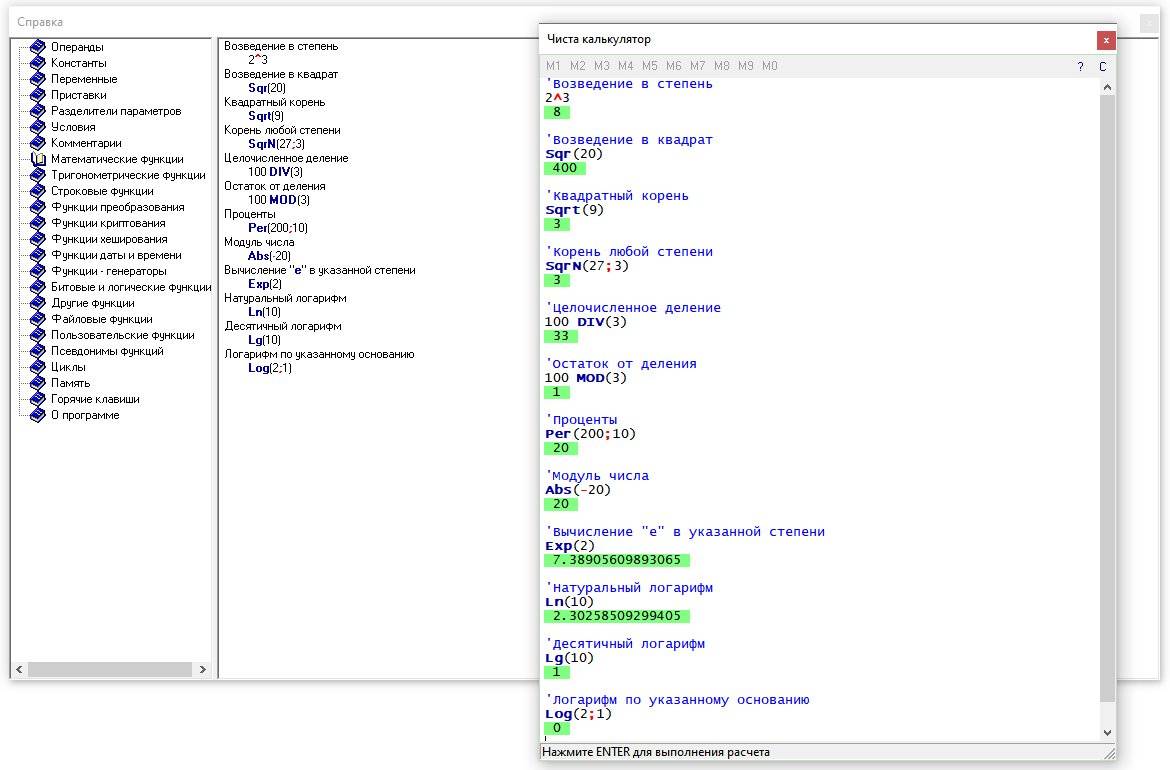Click the book icon beside Битовые и логические функции

[x=38, y=287]
